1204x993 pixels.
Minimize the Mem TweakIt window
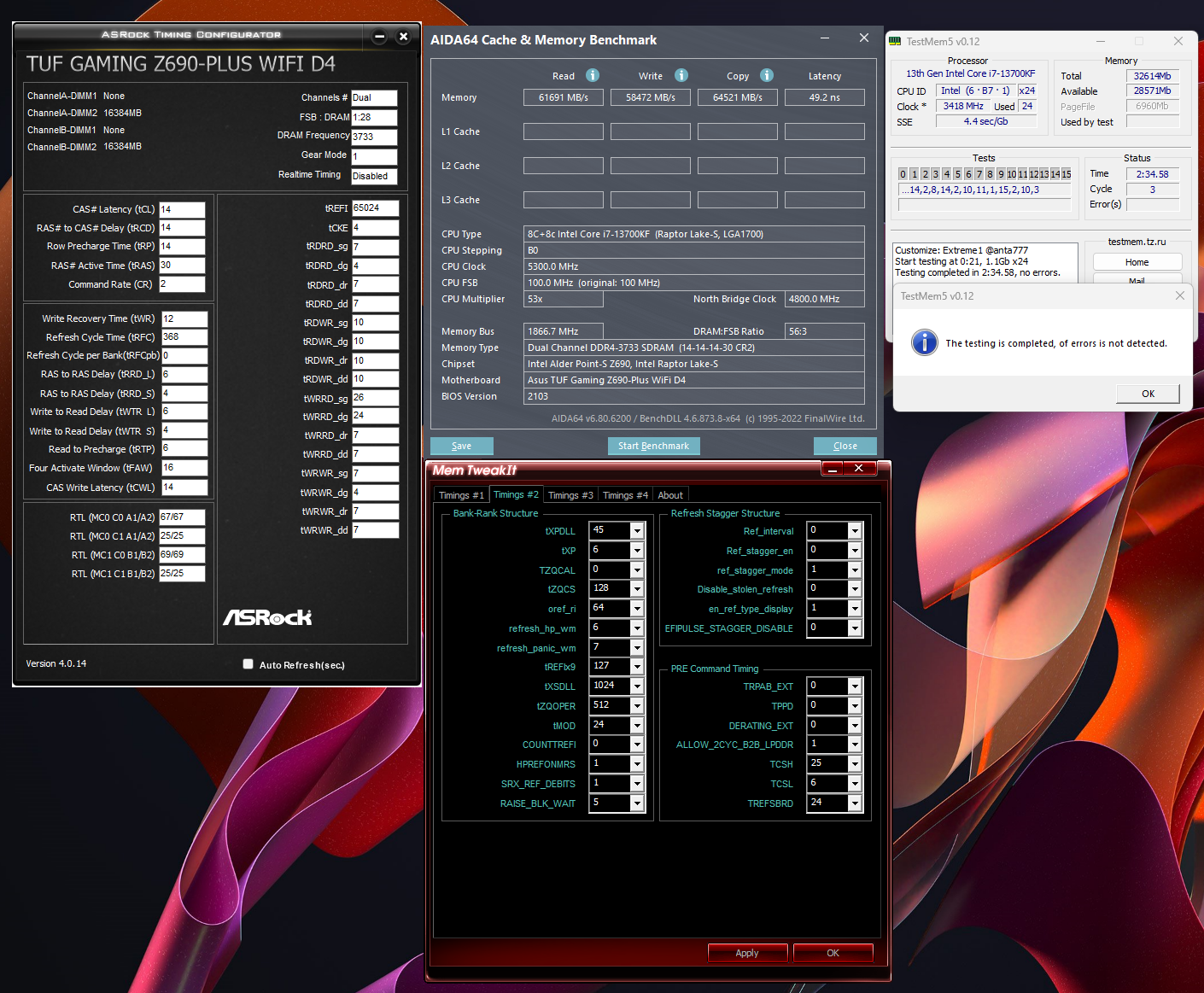pos(833,469)
